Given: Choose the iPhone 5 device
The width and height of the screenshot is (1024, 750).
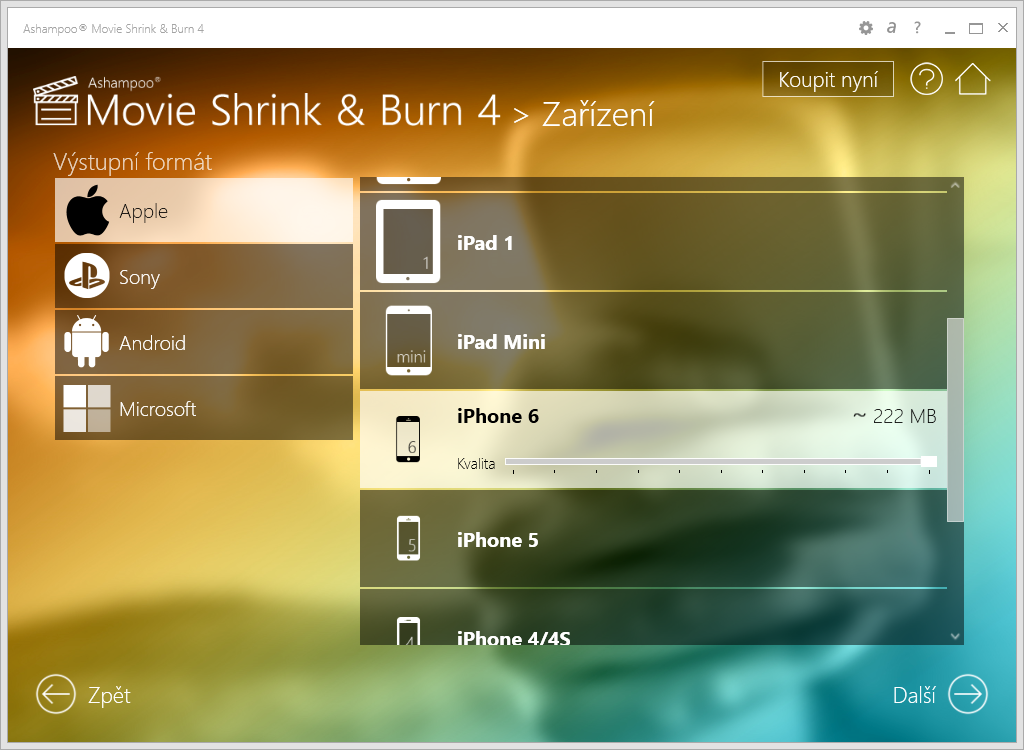Looking at the screenshot, I should 653,540.
